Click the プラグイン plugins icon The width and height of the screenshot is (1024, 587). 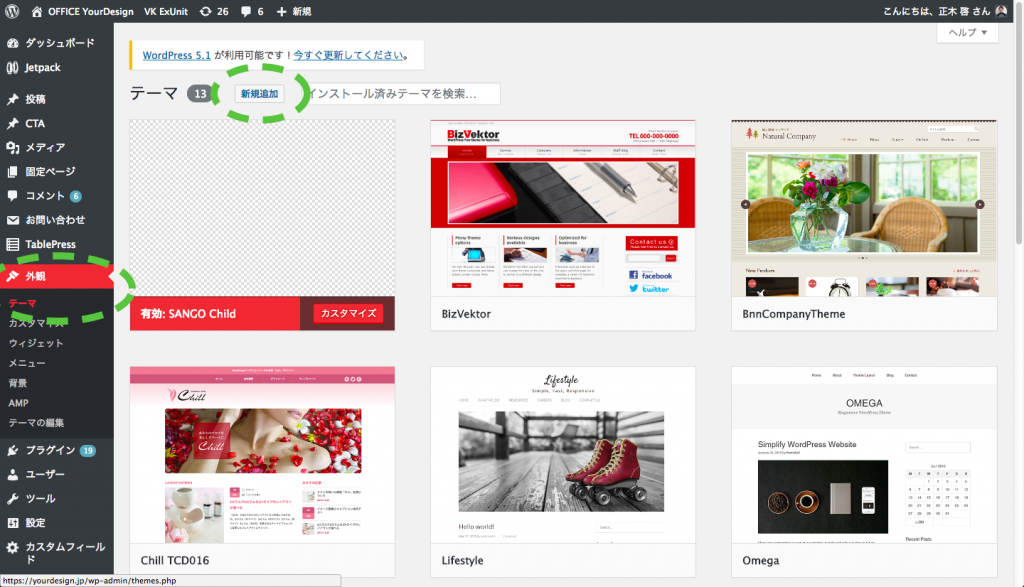point(13,450)
